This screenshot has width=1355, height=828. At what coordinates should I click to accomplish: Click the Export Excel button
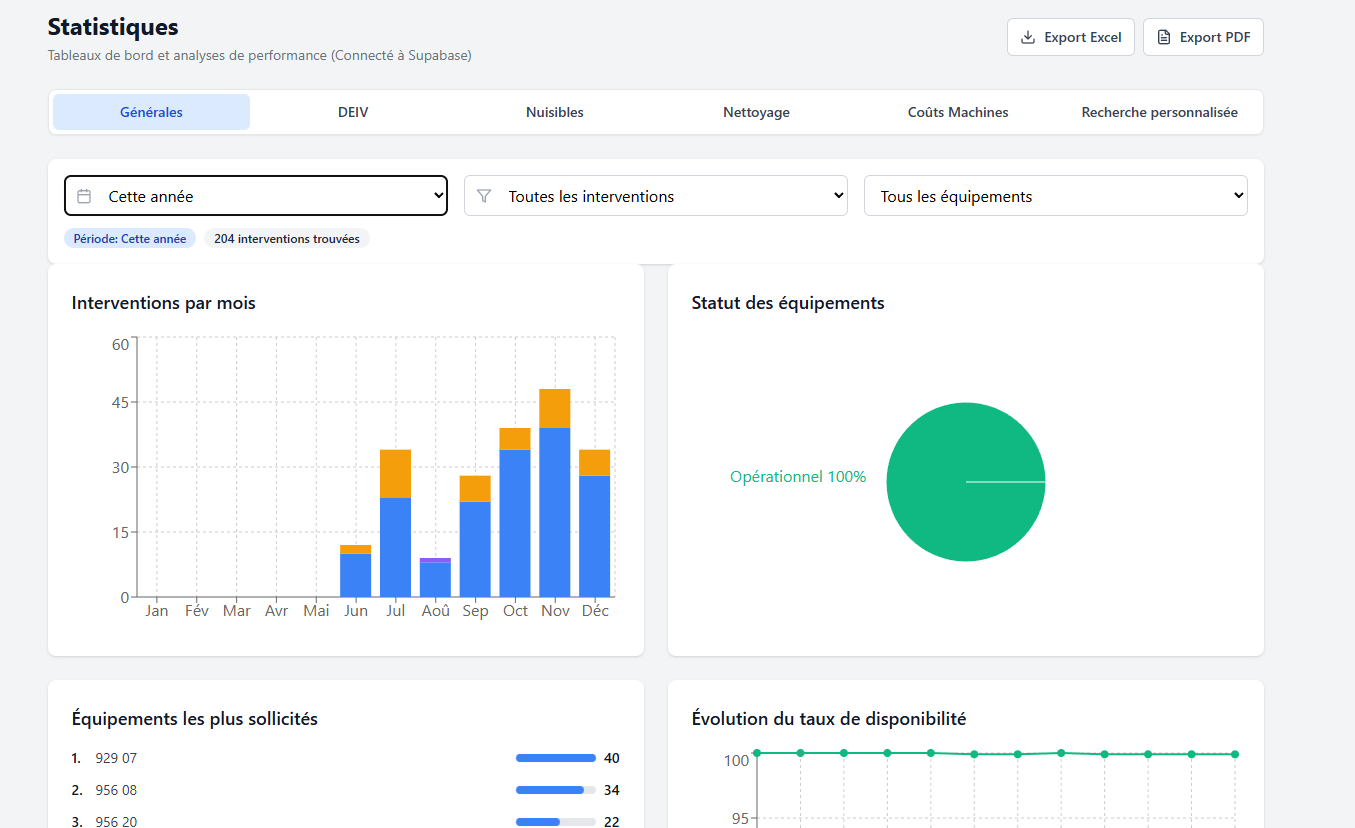pyautogui.click(x=1070, y=38)
